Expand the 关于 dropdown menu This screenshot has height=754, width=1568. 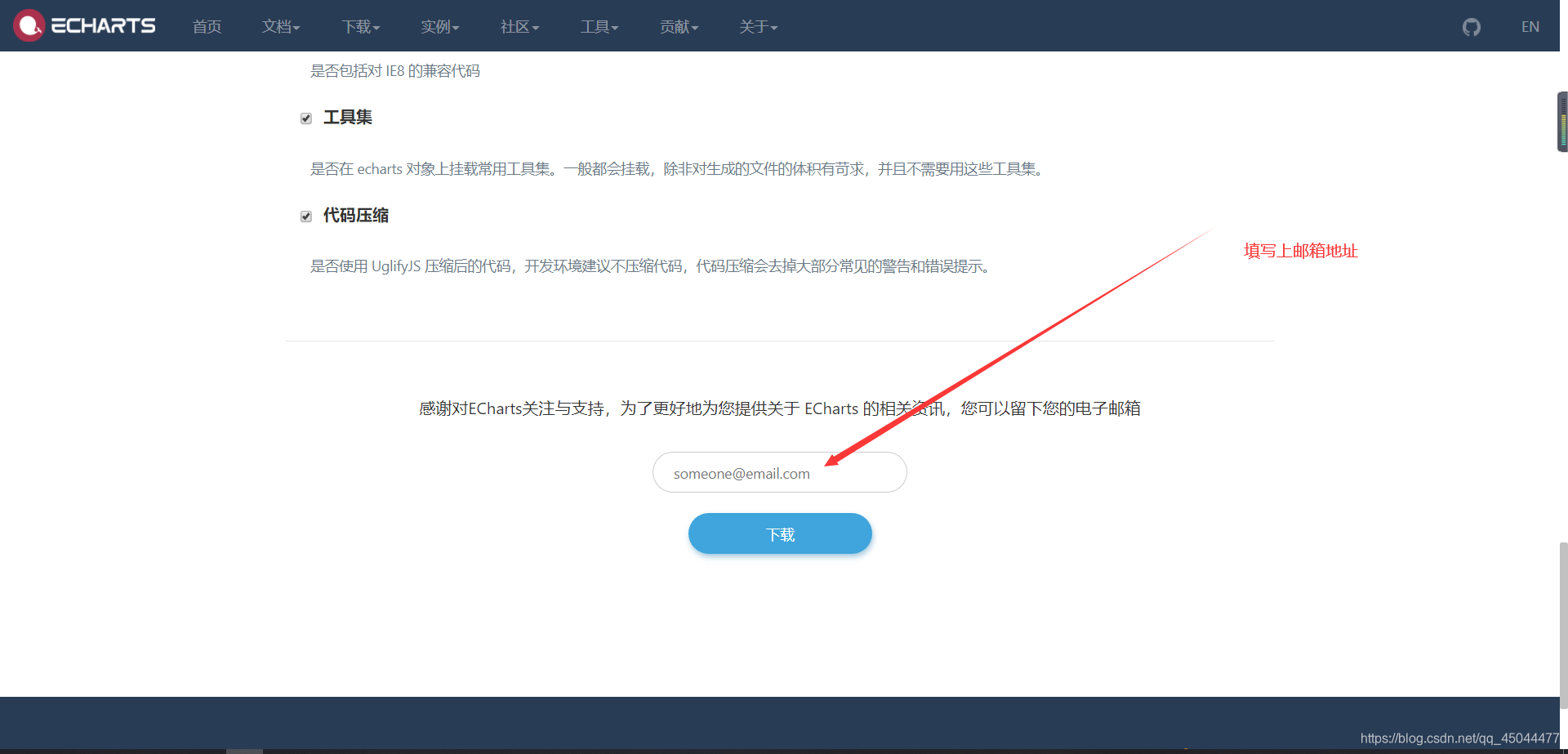759,27
